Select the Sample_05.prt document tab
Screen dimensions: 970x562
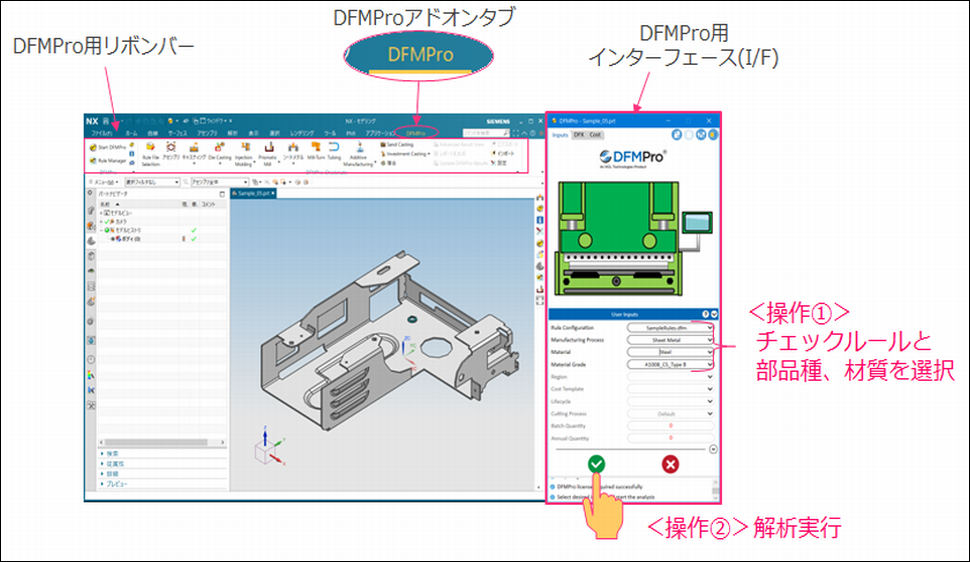point(254,193)
